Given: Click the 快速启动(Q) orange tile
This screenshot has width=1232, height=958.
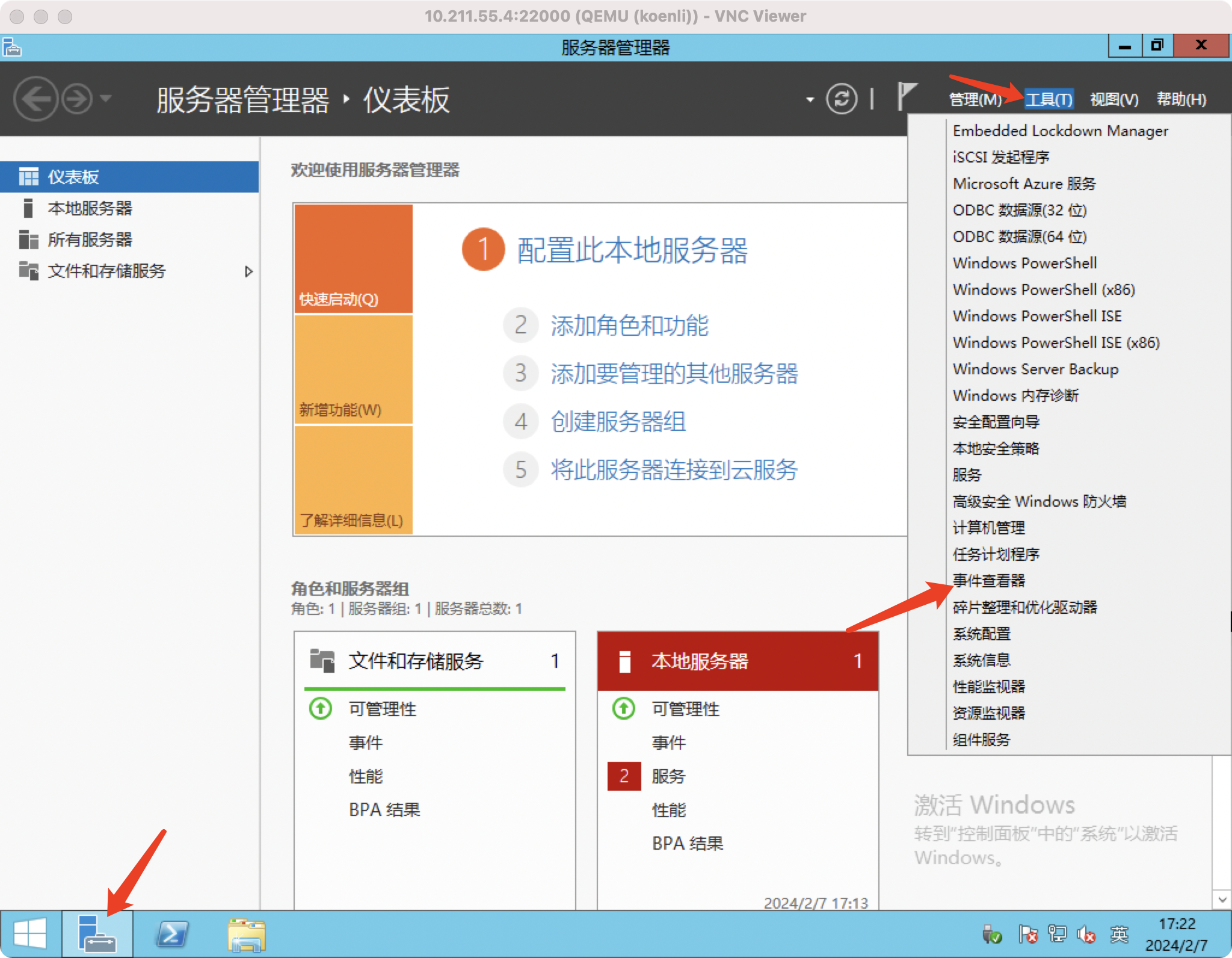Looking at the screenshot, I should [353, 259].
